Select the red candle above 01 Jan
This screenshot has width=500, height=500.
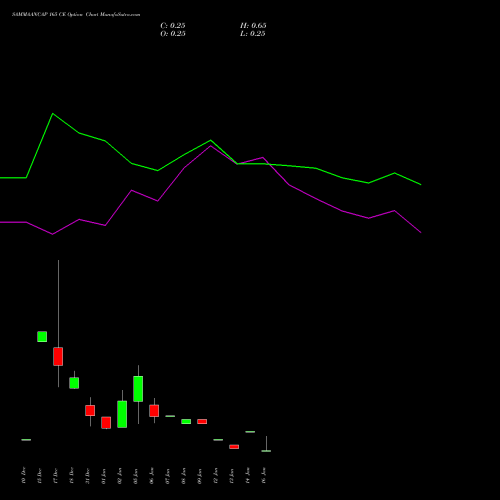(x=106, y=423)
